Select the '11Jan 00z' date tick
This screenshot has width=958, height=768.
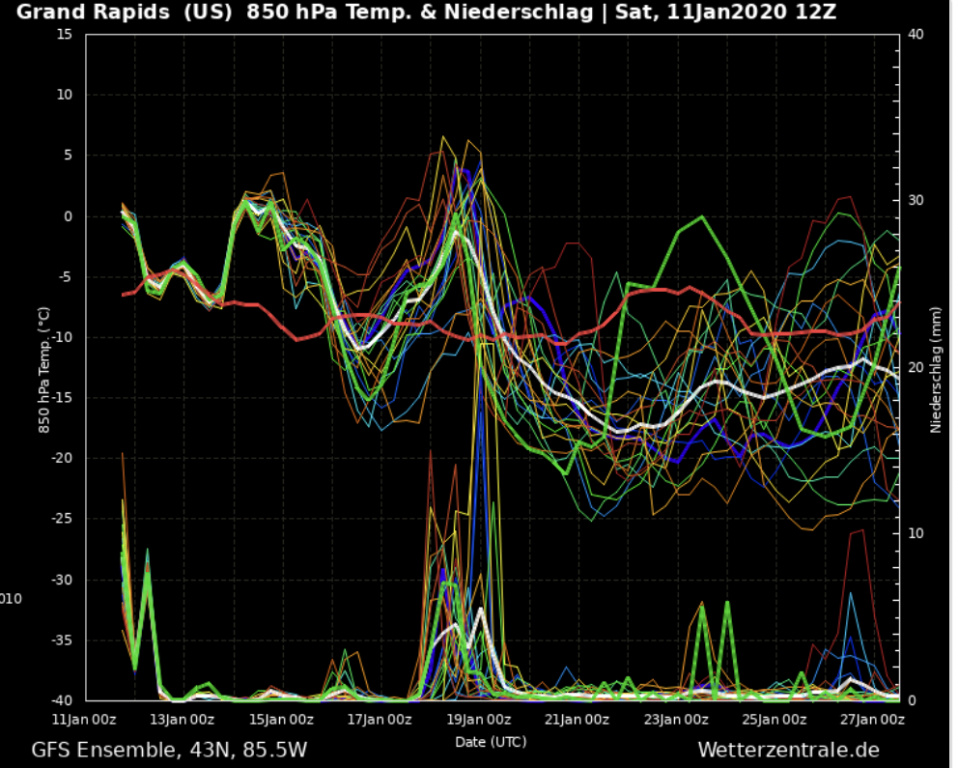point(85,718)
